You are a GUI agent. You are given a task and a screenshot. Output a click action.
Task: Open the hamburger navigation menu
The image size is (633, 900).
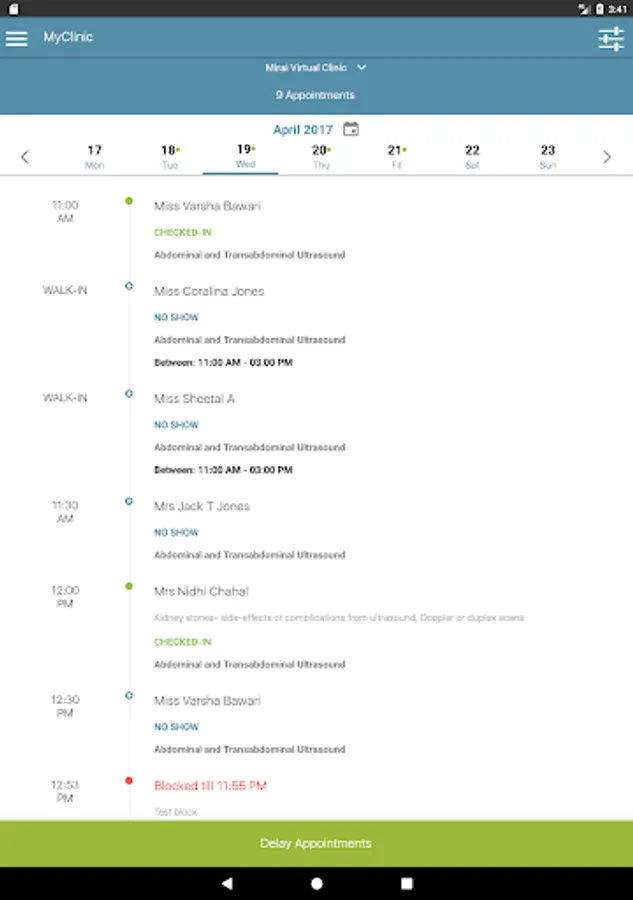(17, 38)
